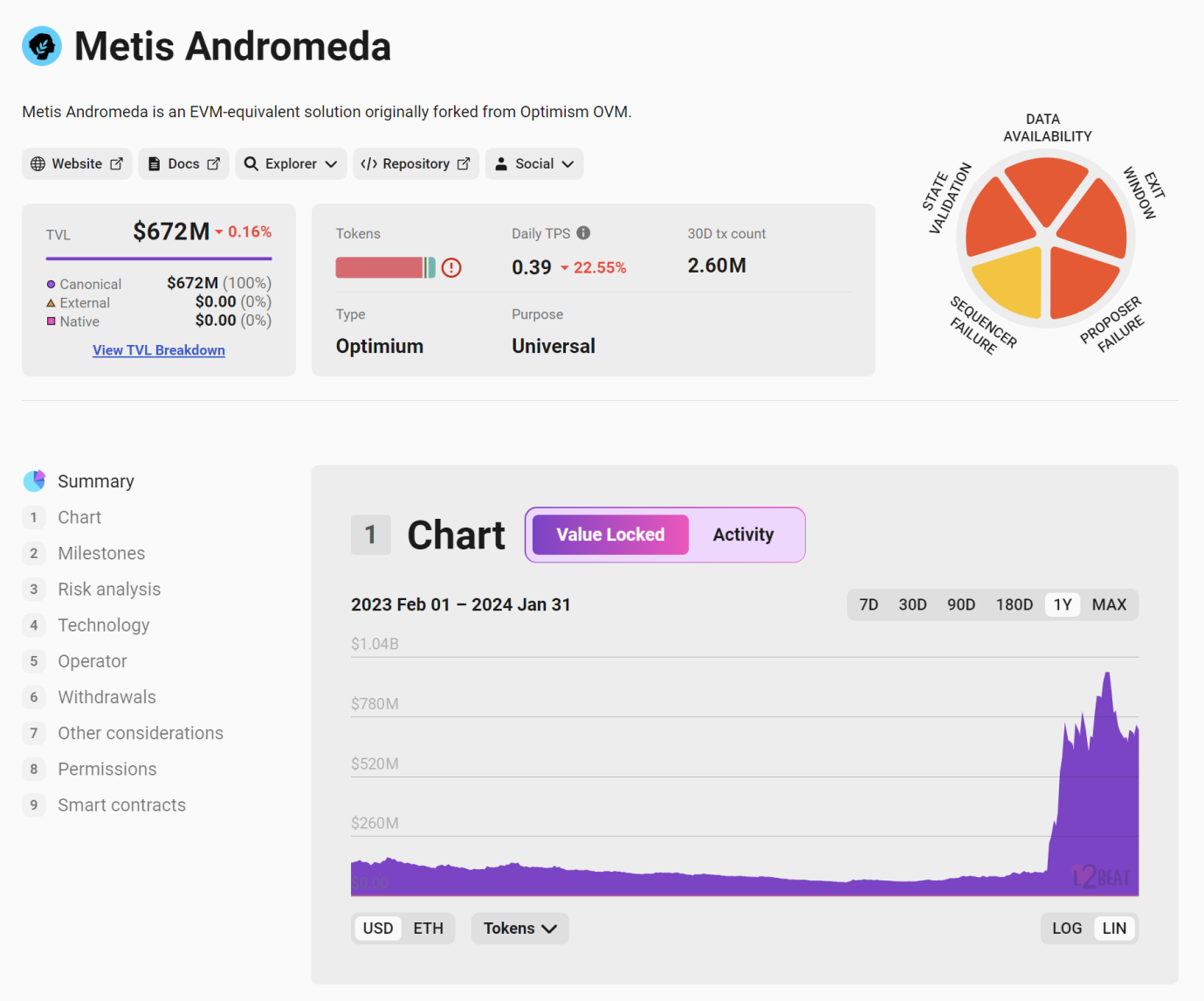Screen dimensions: 1204x1001
Task: Click the Daily TPS info icon
Action: coord(583,232)
